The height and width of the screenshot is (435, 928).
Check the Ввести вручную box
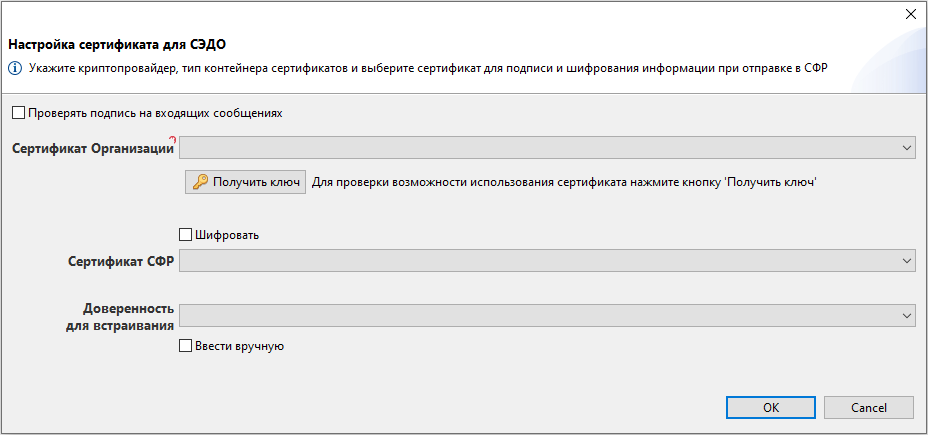click(185, 346)
